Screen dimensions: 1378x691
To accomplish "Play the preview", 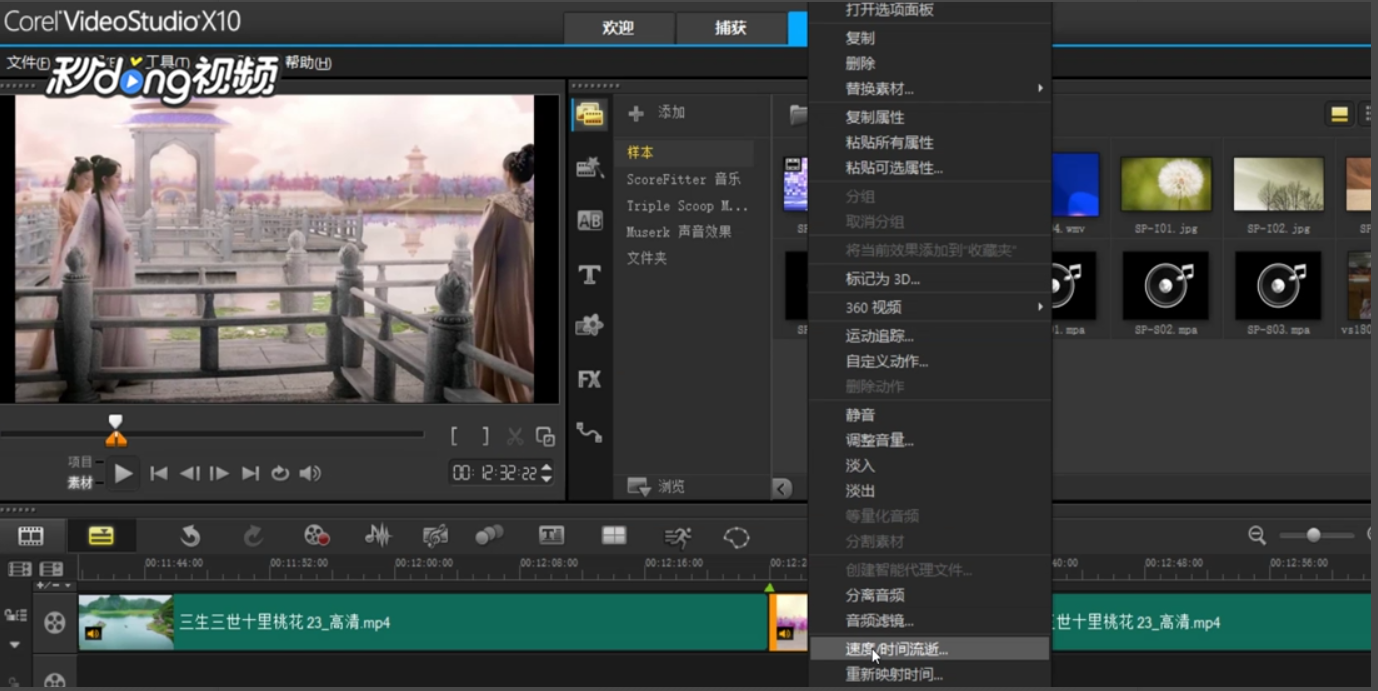I will pyautogui.click(x=123, y=473).
